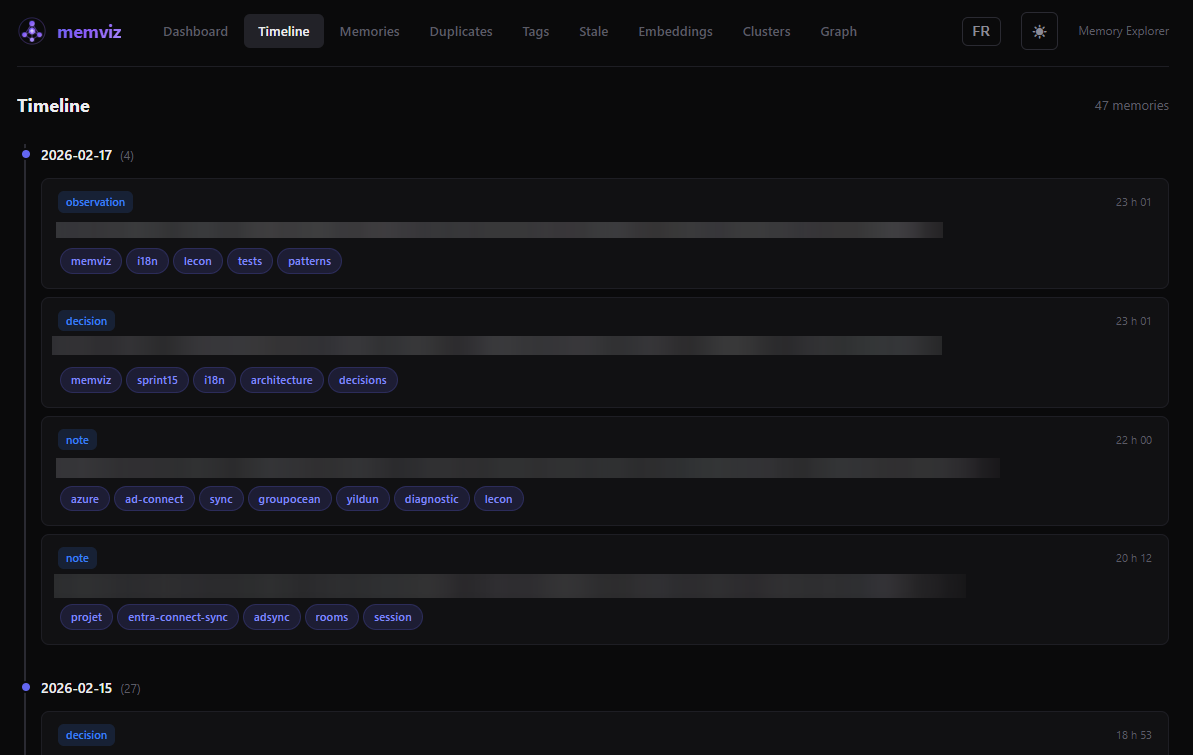Image resolution: width=1193 pixels, height=755 pixels.
Task: Click the memviz logo icon
Action: pos(32,31)
